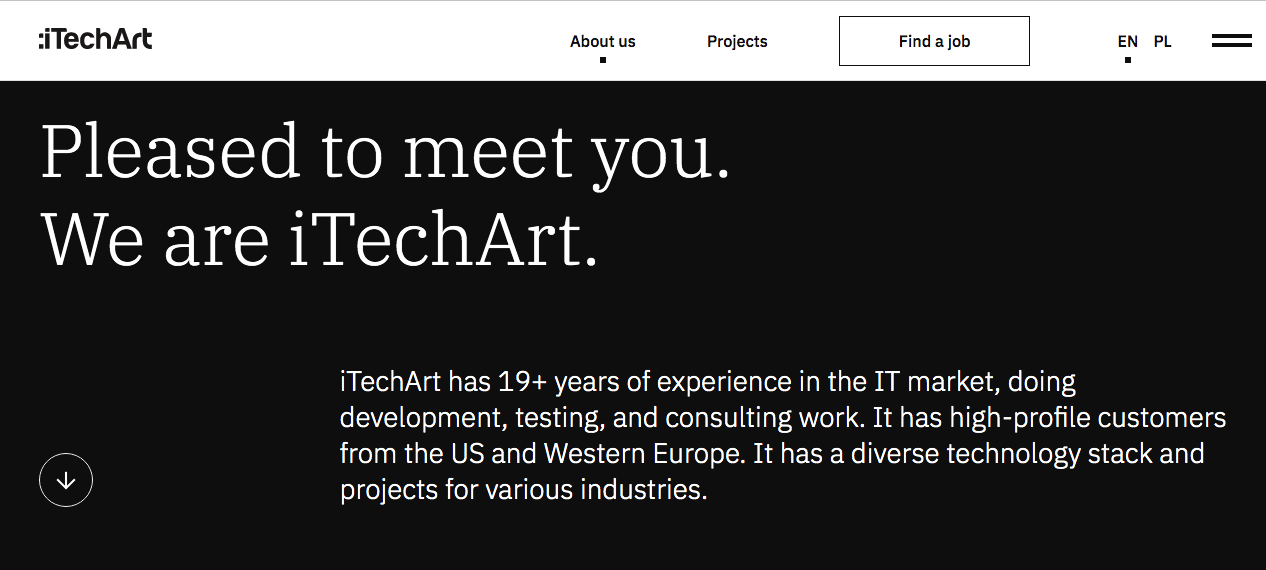
Task: Switch site language to PL
Action: point(1162,41)
